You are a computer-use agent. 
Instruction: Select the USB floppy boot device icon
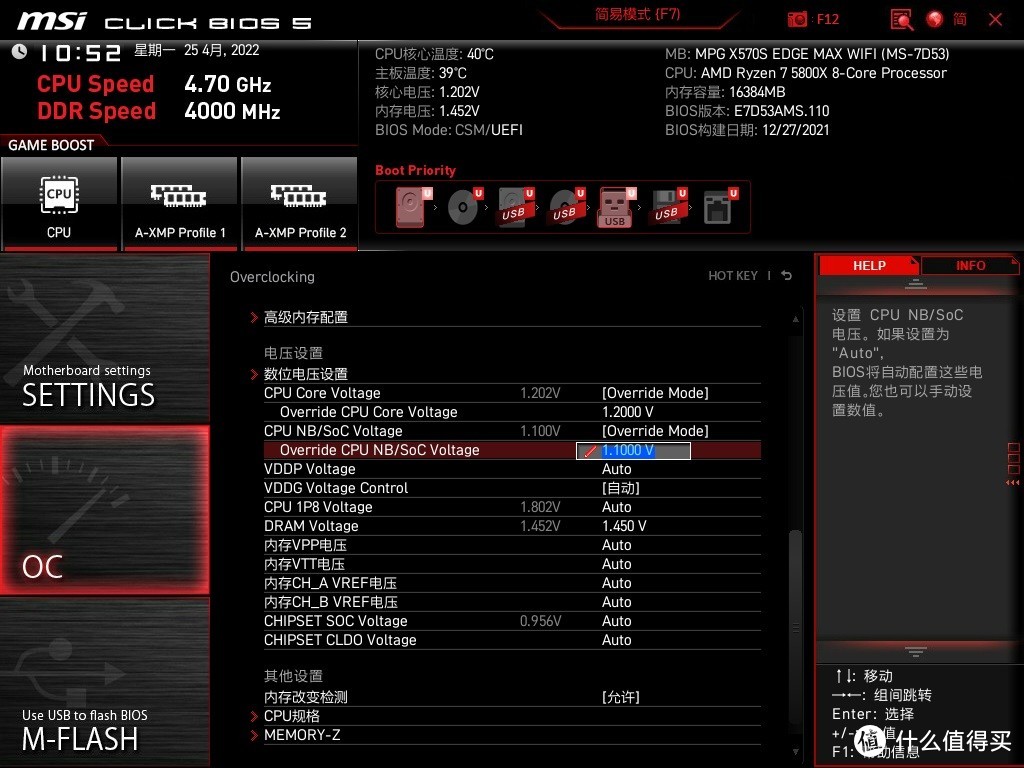point(668,206)
